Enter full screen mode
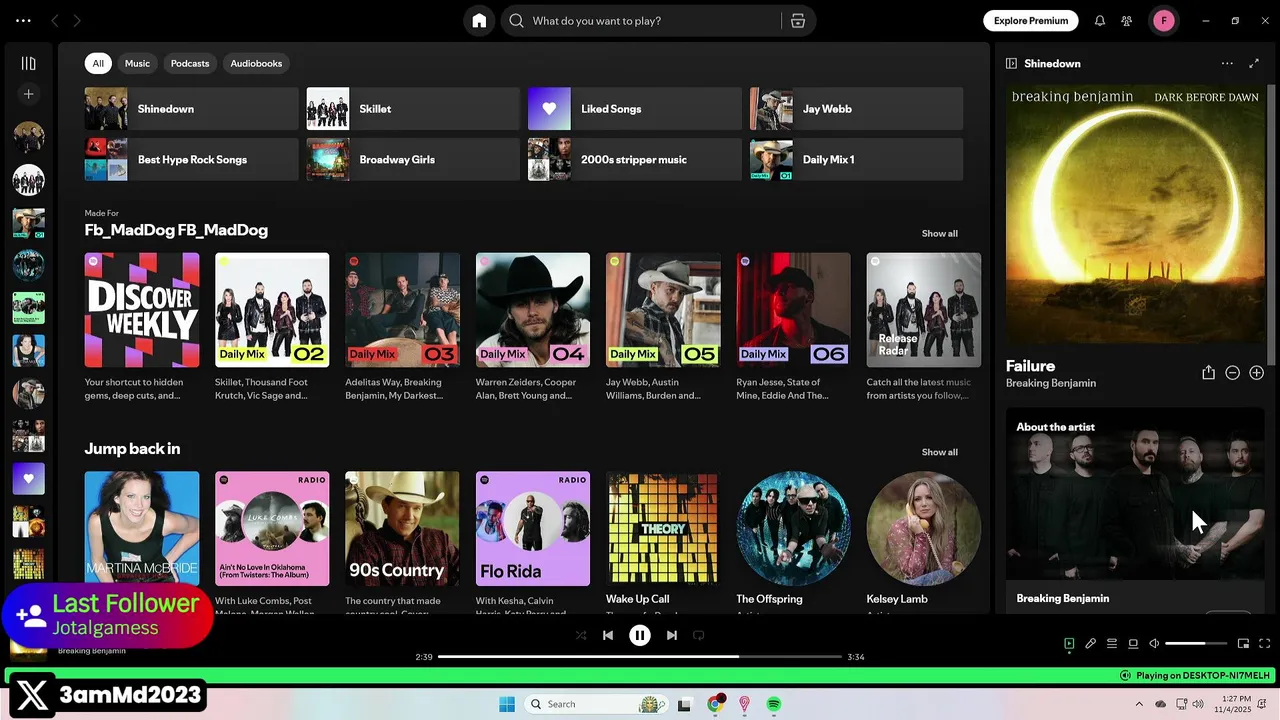The image size is (1280, 720). [1265, 644]
